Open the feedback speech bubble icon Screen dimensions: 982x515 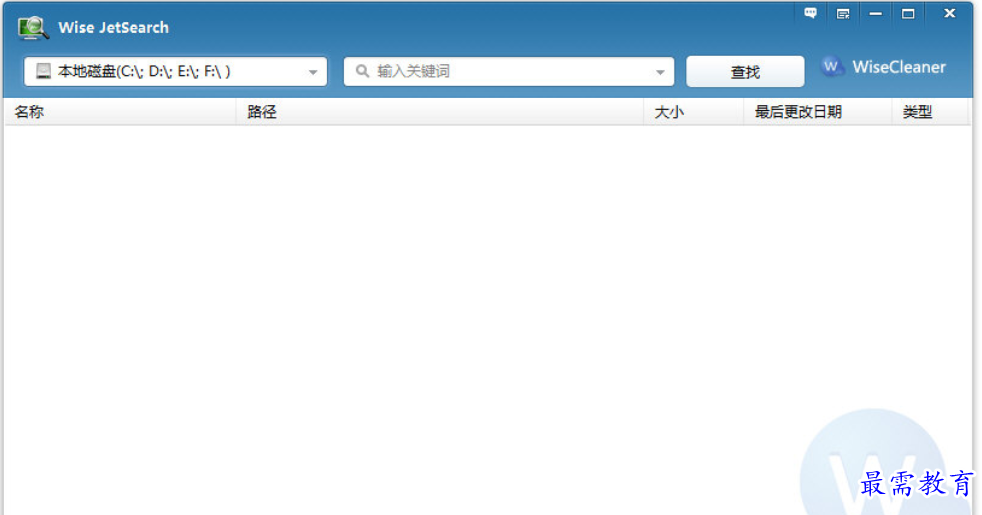[x=810, y=13]
